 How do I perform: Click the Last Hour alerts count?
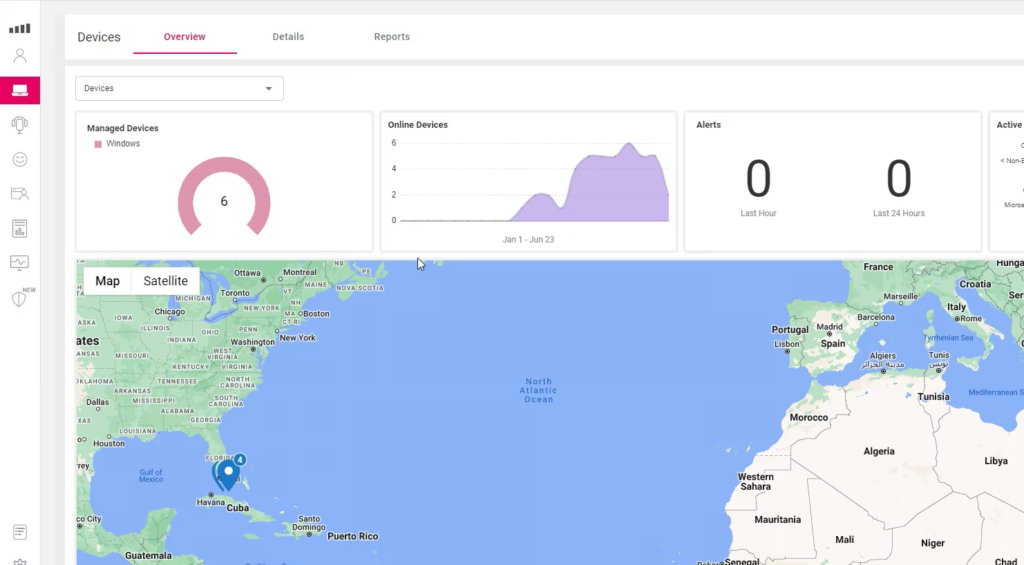(x=758, y=180)
